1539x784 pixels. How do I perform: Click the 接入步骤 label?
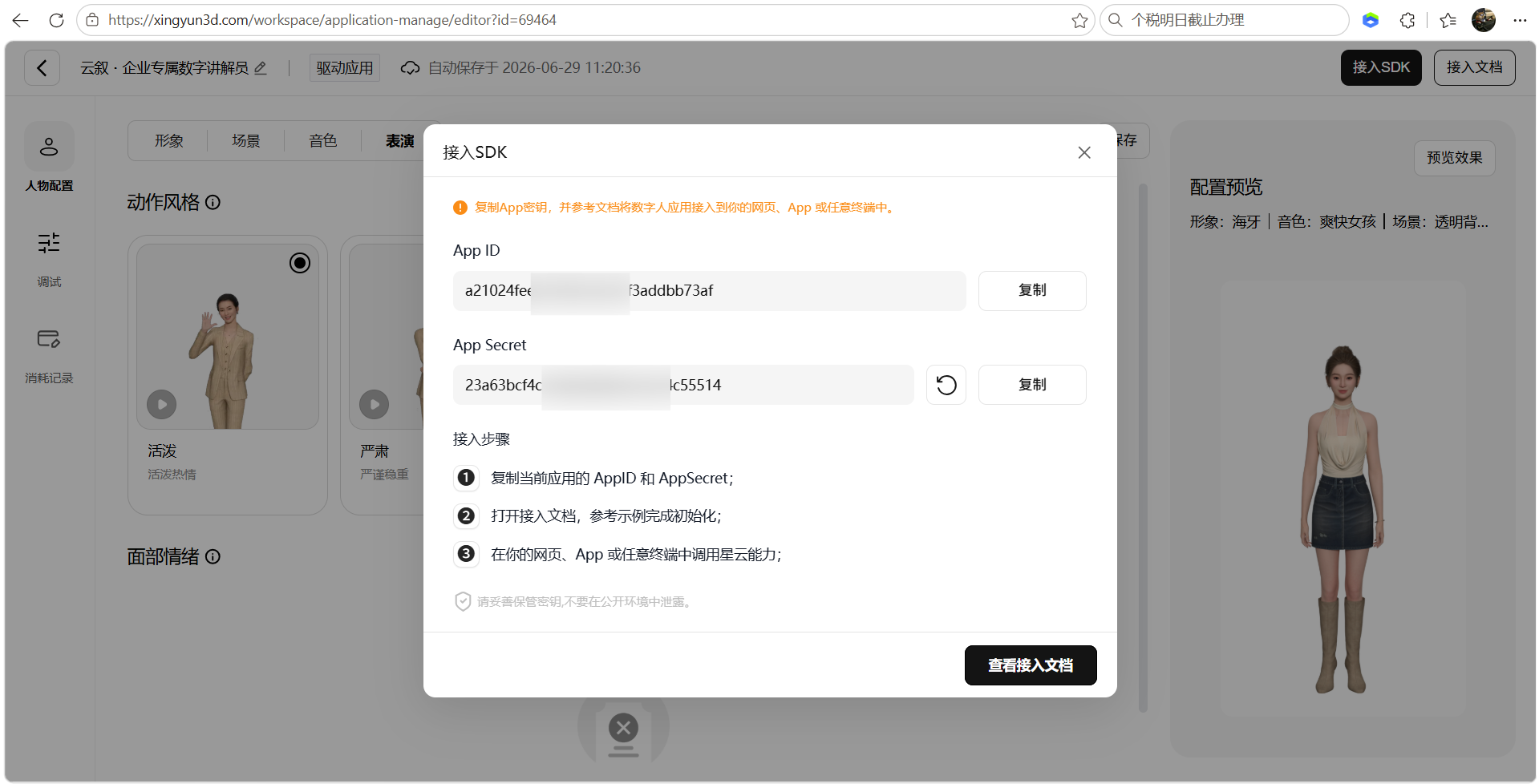tap(481, 439)
